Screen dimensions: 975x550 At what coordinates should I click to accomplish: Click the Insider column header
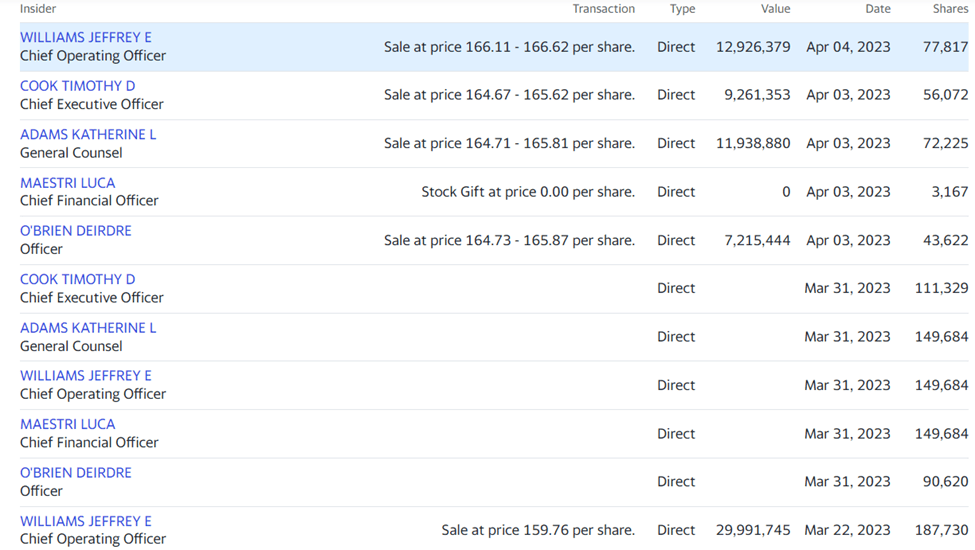(x=38, y=9)
